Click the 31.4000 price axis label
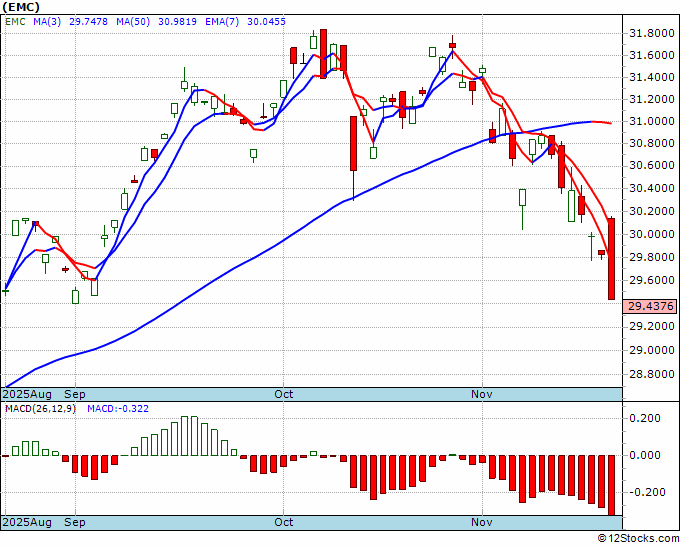 651,77
